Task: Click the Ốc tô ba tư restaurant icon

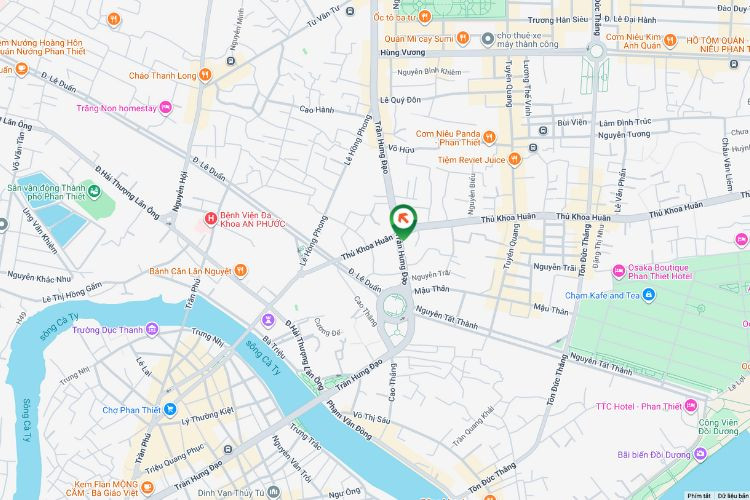Action: tap(425, 17)
